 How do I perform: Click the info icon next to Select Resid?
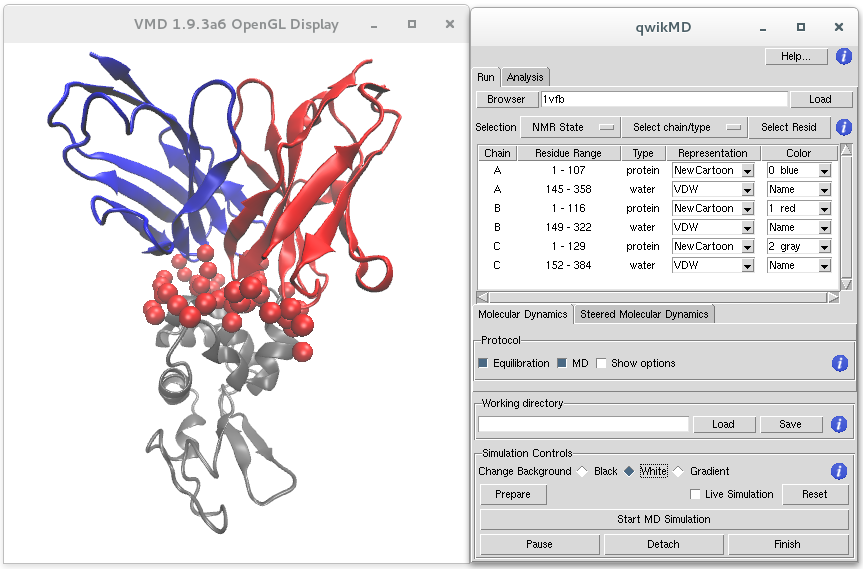click(843, 127)
